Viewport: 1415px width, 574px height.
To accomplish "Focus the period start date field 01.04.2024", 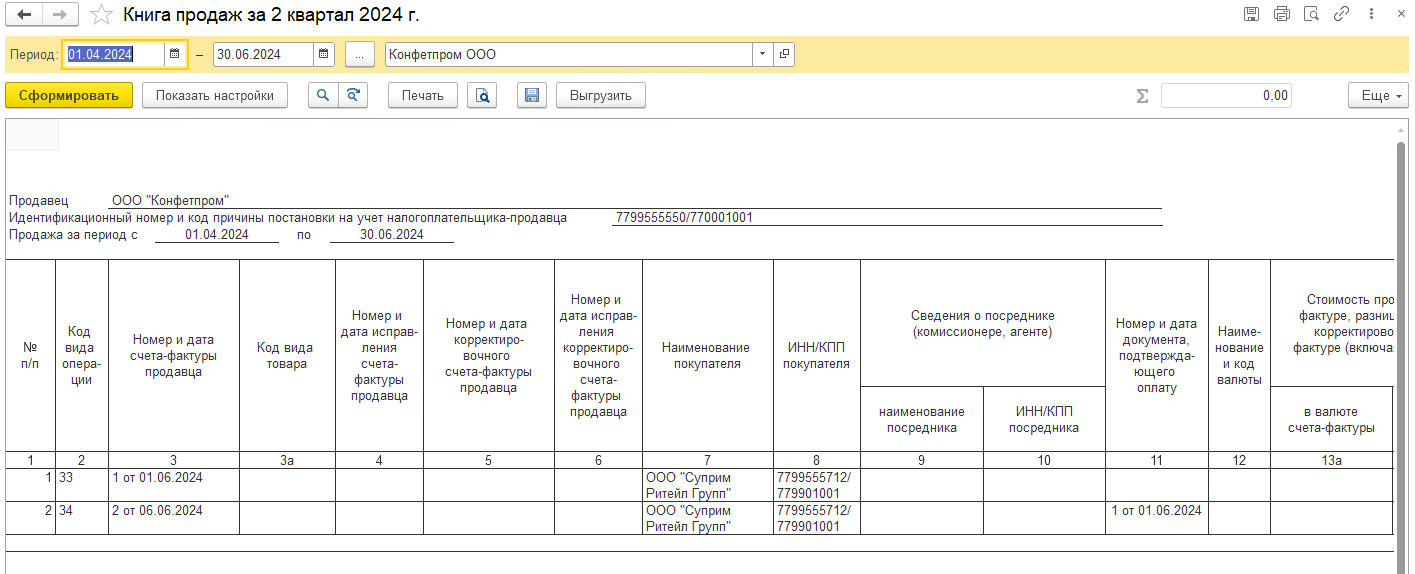I will 114,54.
